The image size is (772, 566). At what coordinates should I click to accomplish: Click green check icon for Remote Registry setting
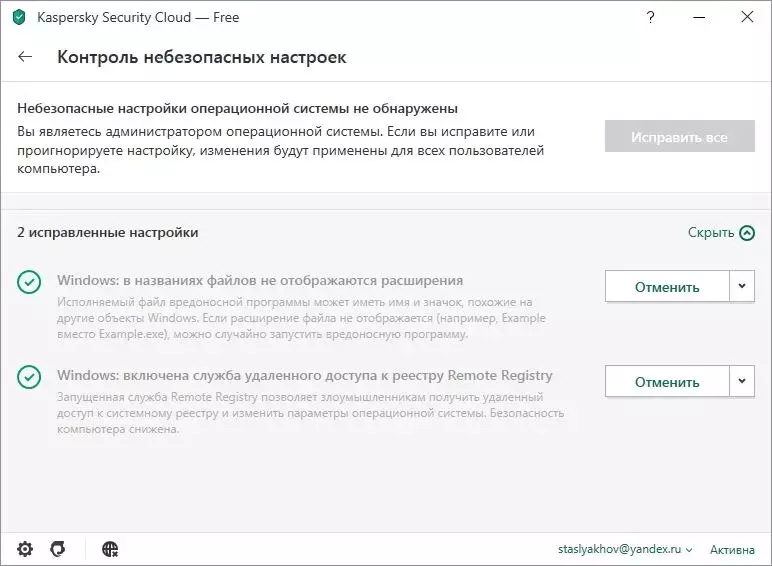[29, 377]
